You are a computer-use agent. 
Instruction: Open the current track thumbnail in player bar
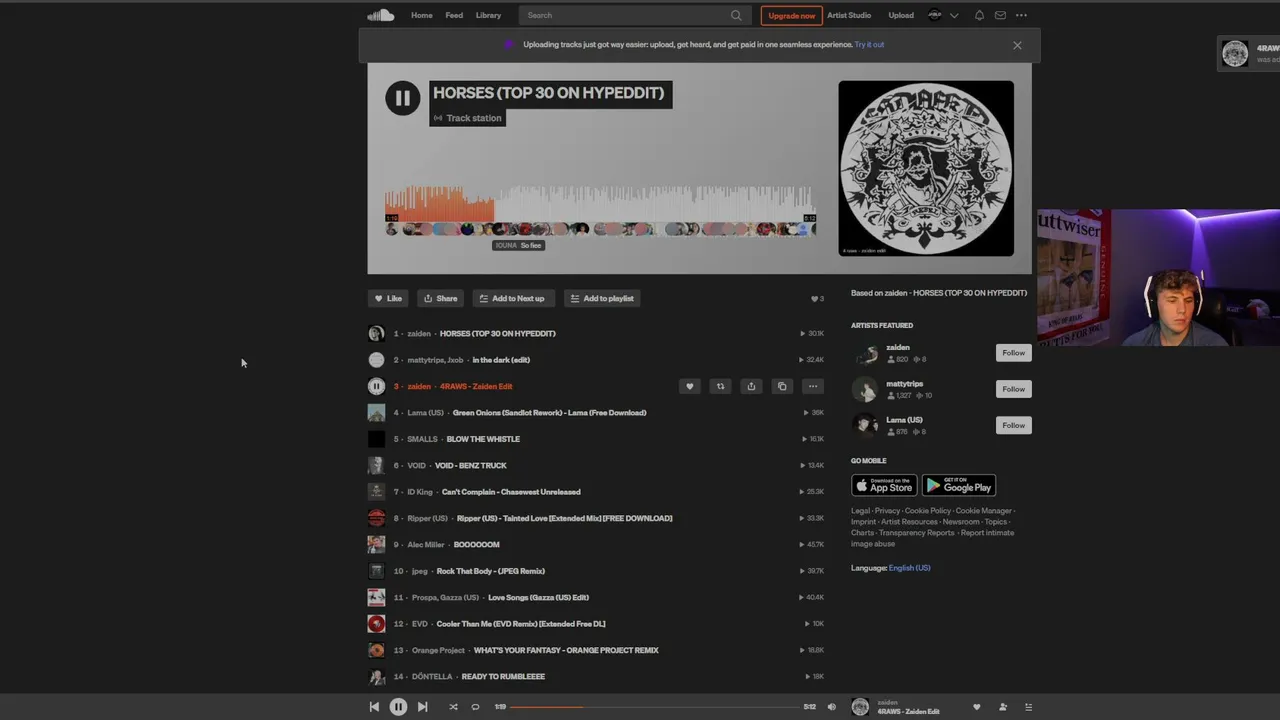click(860, 707)
